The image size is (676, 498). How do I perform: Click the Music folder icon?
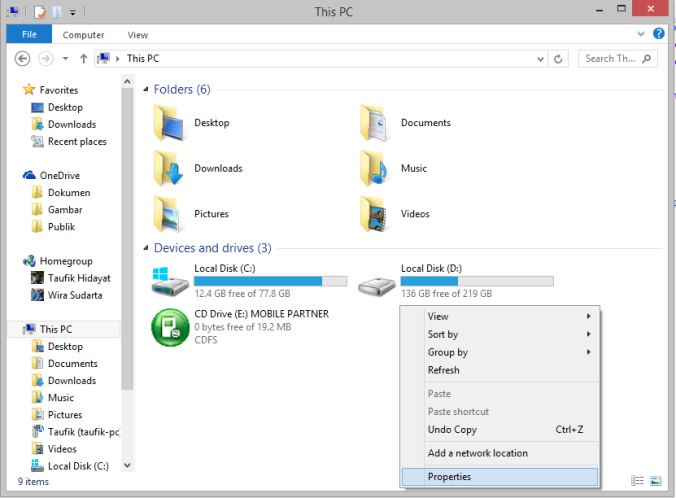click(375, 168)
